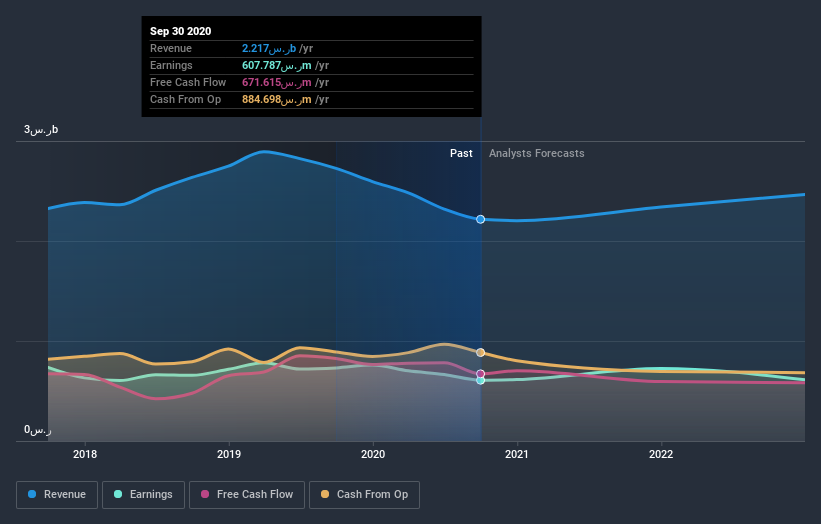The image size is (821, 524).
Task: Click the Analysts Forecasts label
Action: [x=537, y=153]
